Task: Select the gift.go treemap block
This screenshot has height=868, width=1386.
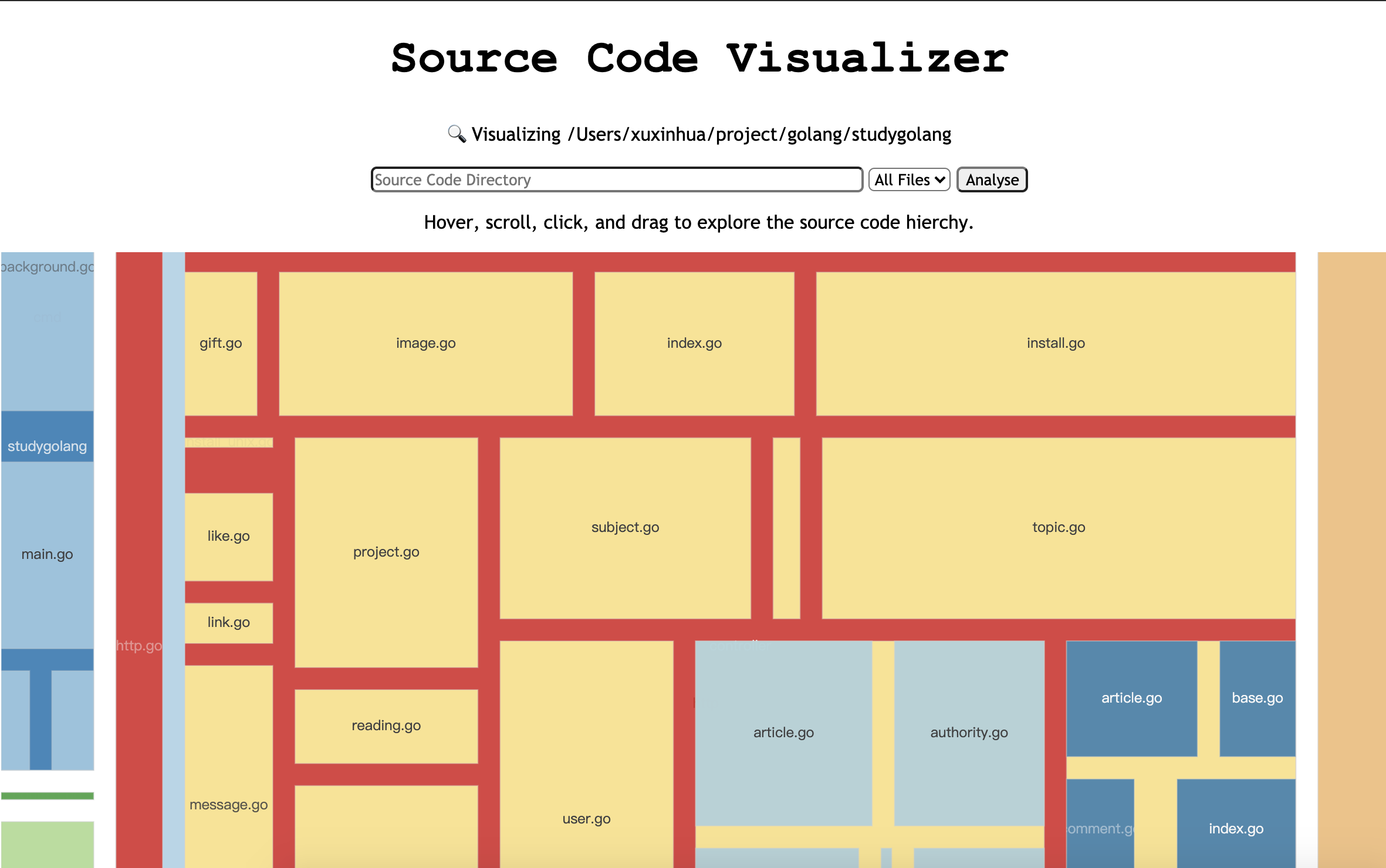Action: point(221,343)
